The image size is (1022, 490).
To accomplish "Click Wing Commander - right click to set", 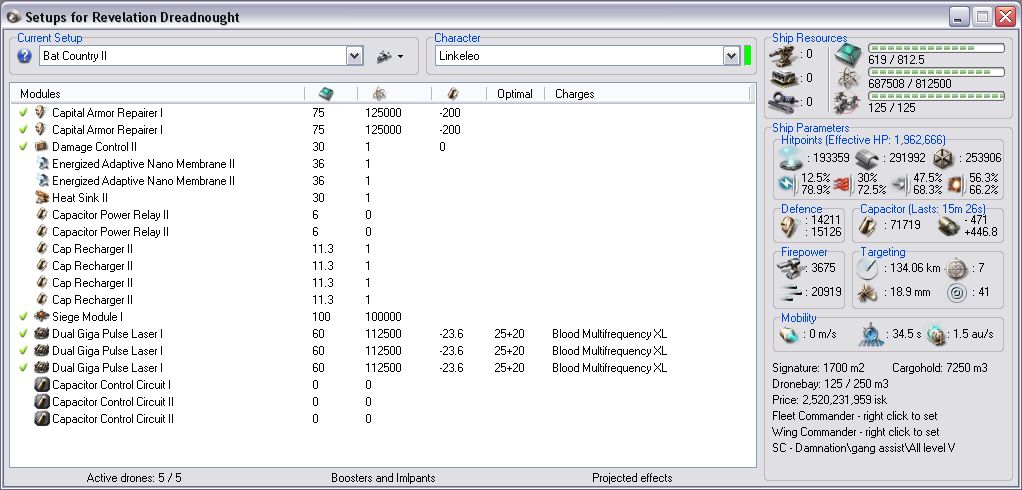I will click(x=856, y=432).
